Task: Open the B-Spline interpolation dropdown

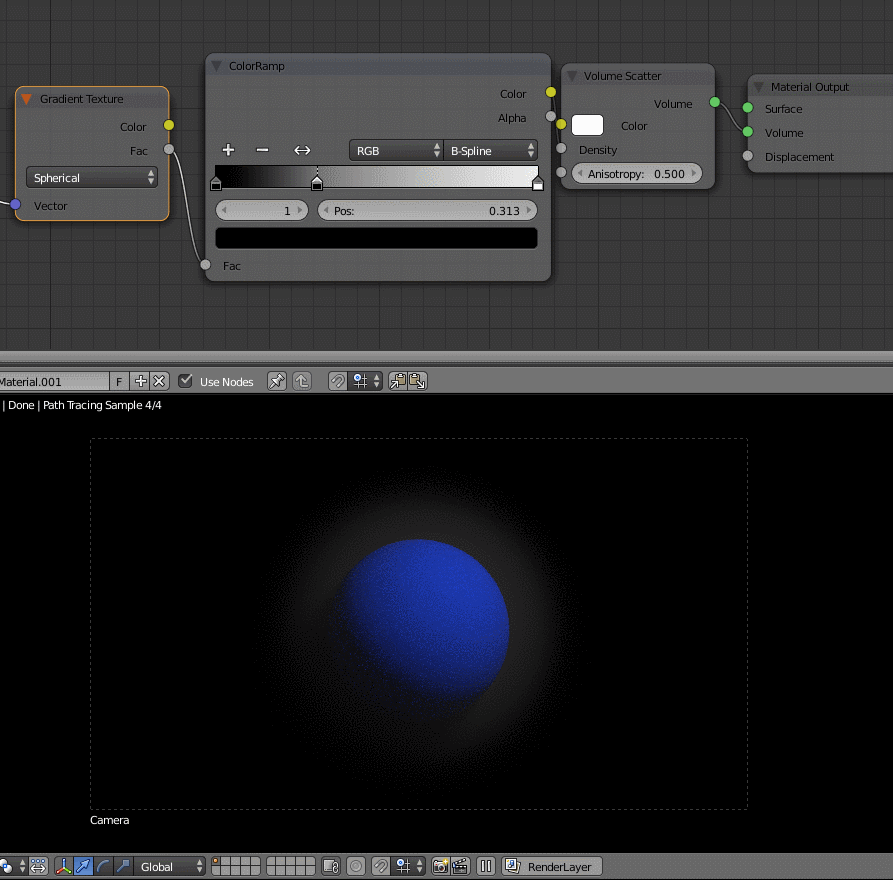Action: click(490, 150)
